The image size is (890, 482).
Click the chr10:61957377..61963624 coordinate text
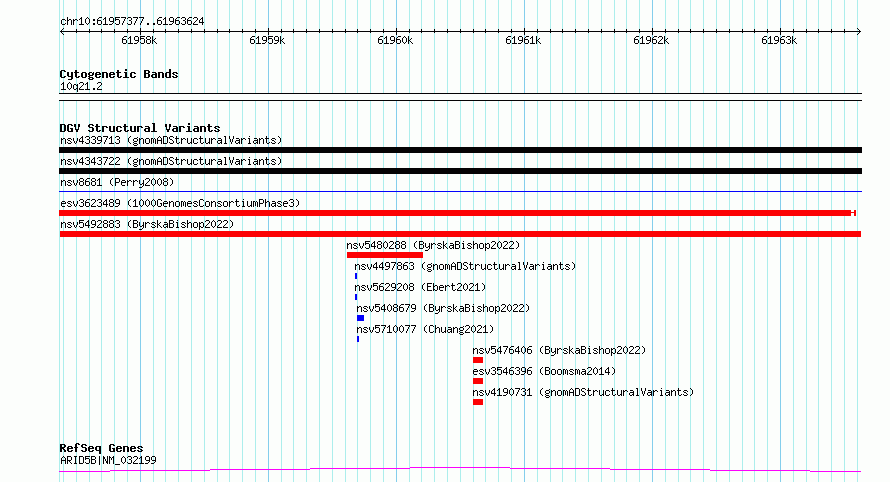(x=132, y=21)
